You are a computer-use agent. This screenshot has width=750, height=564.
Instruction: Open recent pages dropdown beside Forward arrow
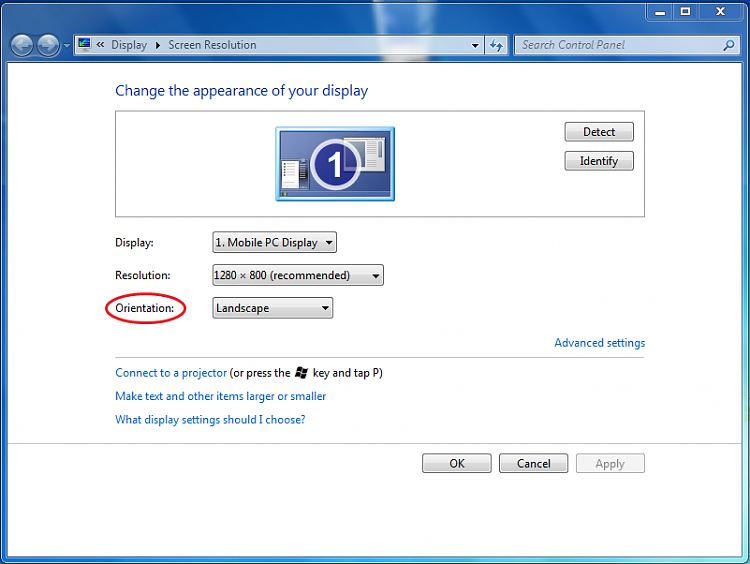pos(66,46)
